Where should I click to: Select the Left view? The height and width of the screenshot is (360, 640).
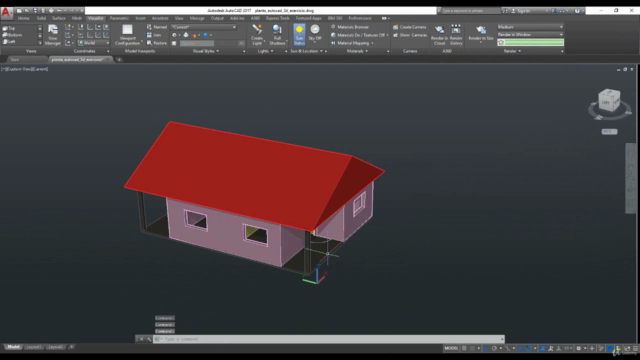click(x=9, y=42)
